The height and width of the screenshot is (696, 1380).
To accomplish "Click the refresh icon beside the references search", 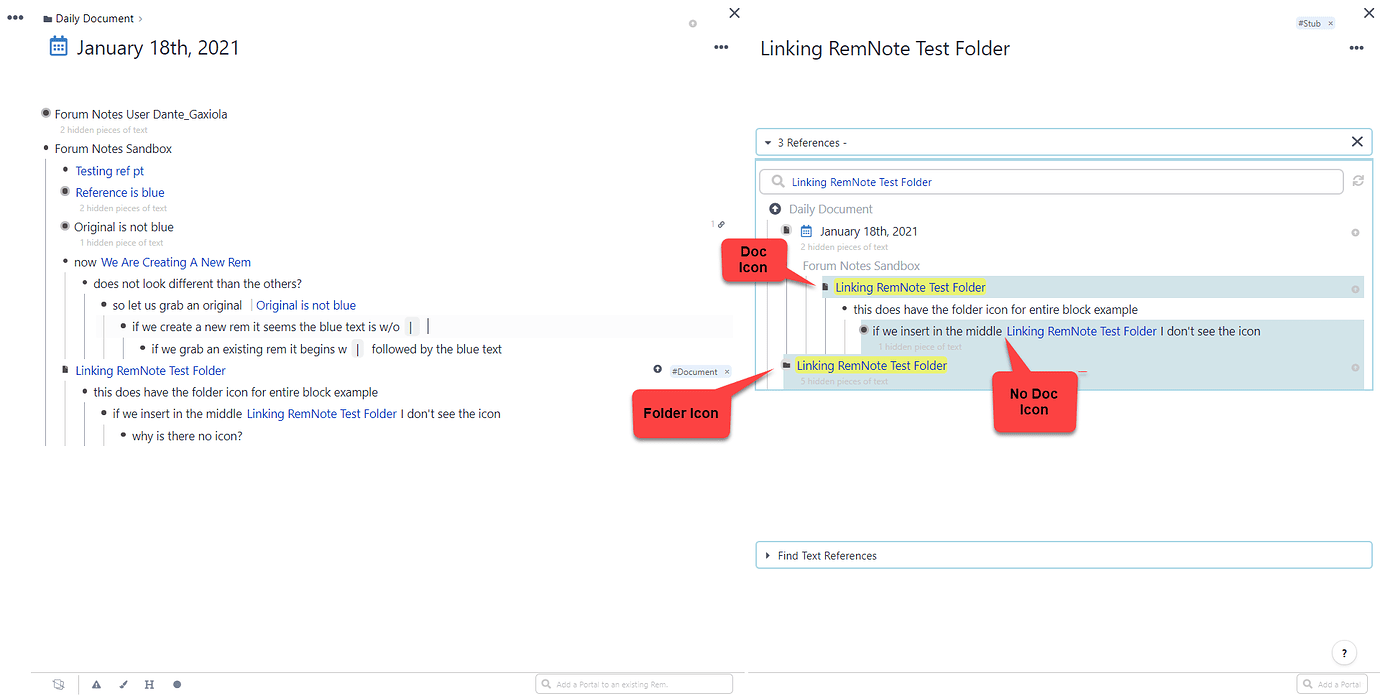I will (1357, 181).
